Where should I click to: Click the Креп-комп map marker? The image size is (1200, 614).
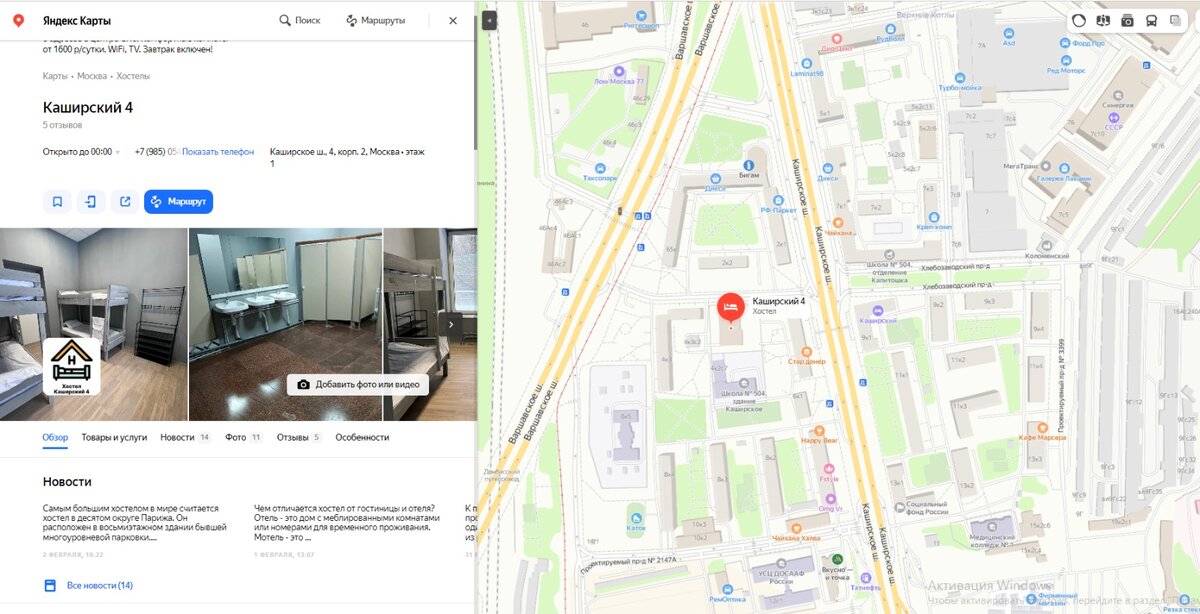tap(933, 216)
